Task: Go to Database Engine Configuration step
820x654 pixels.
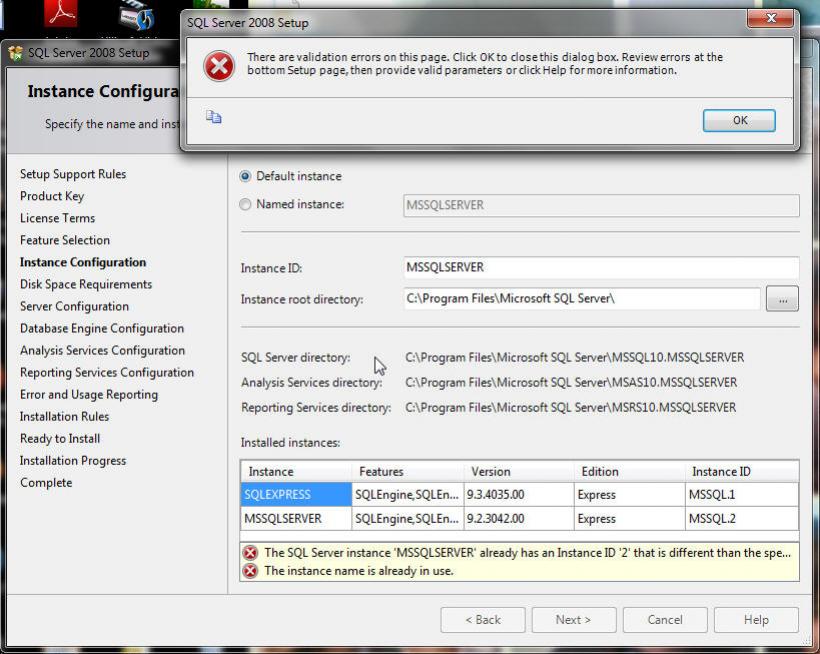Action: (x=102, y=328)
